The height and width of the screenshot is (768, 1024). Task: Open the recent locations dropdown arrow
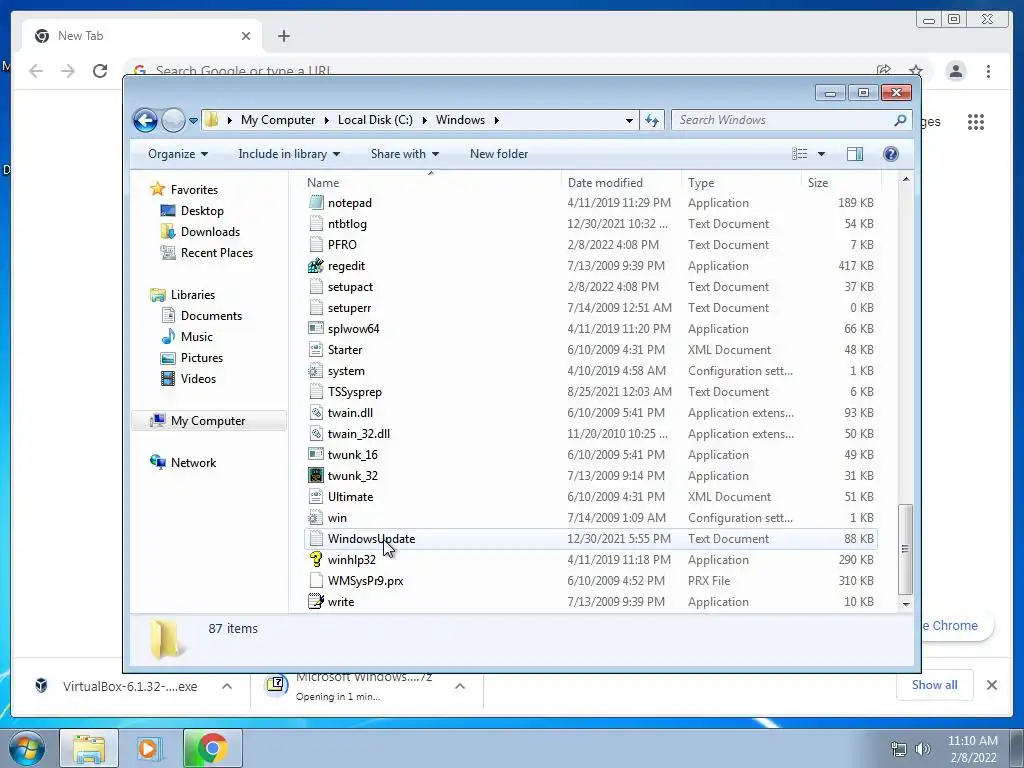tap(193, 121)
